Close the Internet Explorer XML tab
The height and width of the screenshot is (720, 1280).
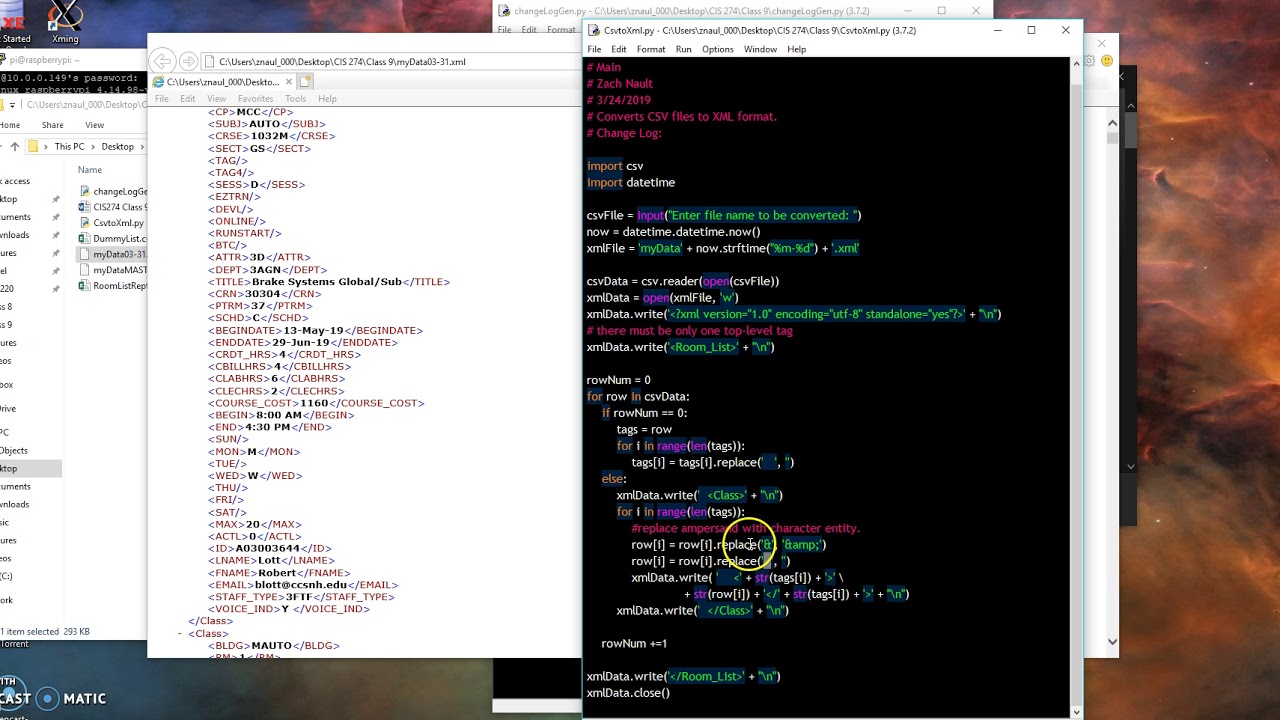pyautogui.click(x=289, y=82)
